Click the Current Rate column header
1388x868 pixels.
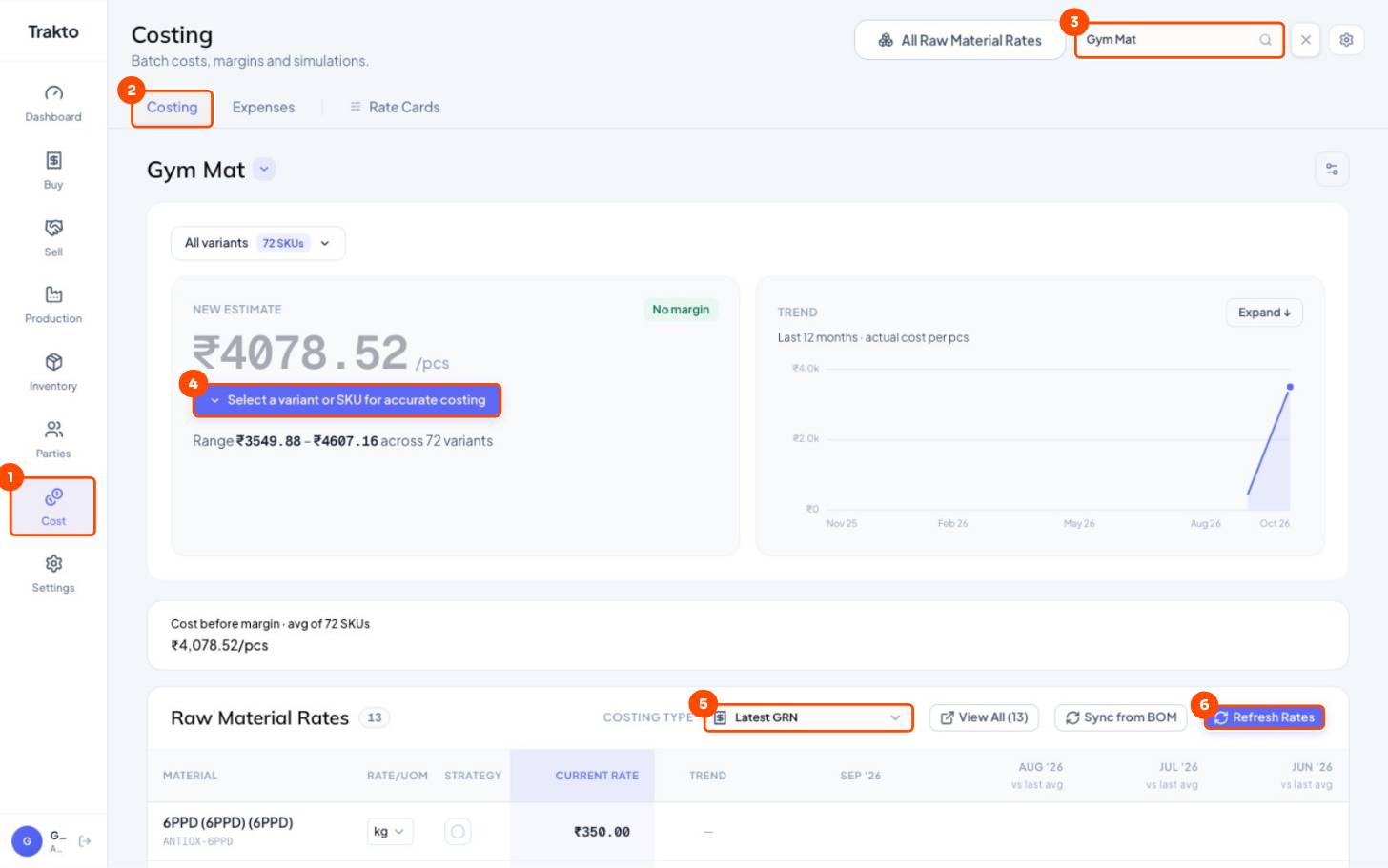click(x=597, y=776)
